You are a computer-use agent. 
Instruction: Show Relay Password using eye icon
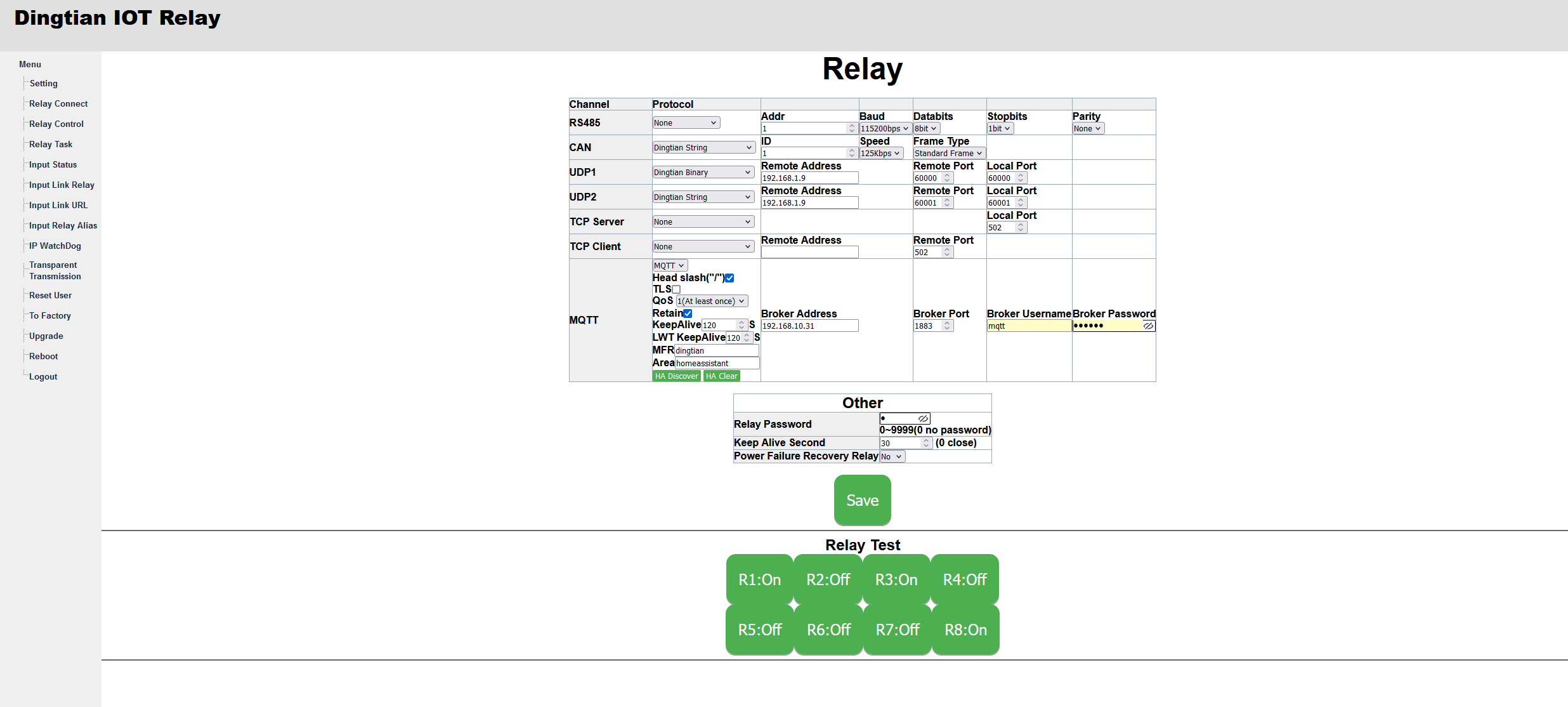point(923,418)
